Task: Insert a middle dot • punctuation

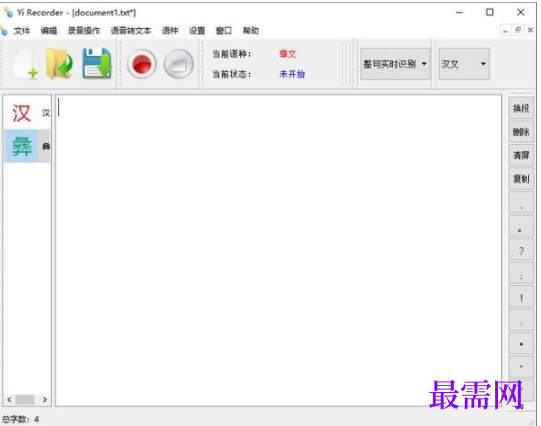Action: (x=521, y=344)
